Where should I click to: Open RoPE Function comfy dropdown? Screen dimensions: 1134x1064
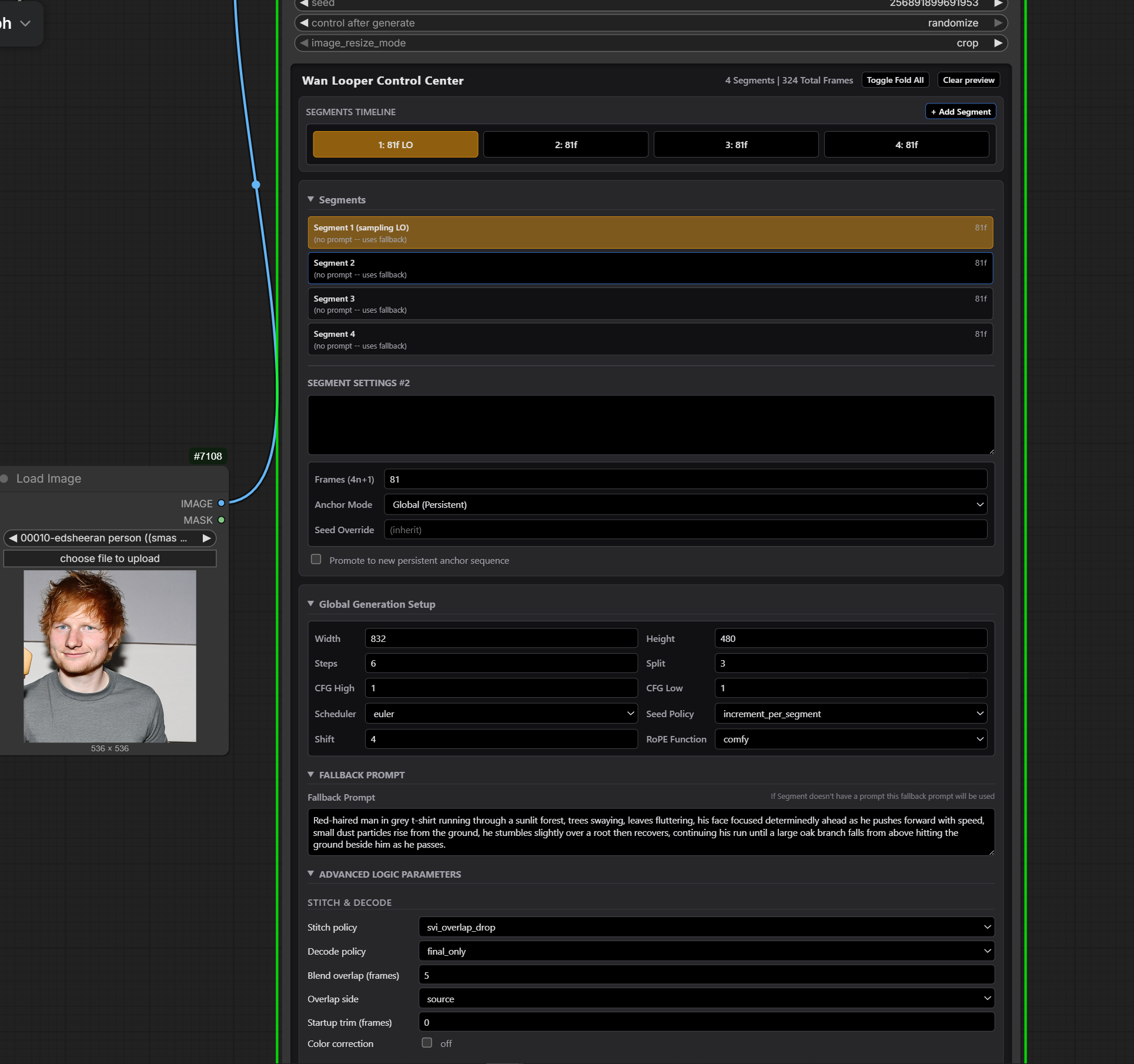click(851, 739)
